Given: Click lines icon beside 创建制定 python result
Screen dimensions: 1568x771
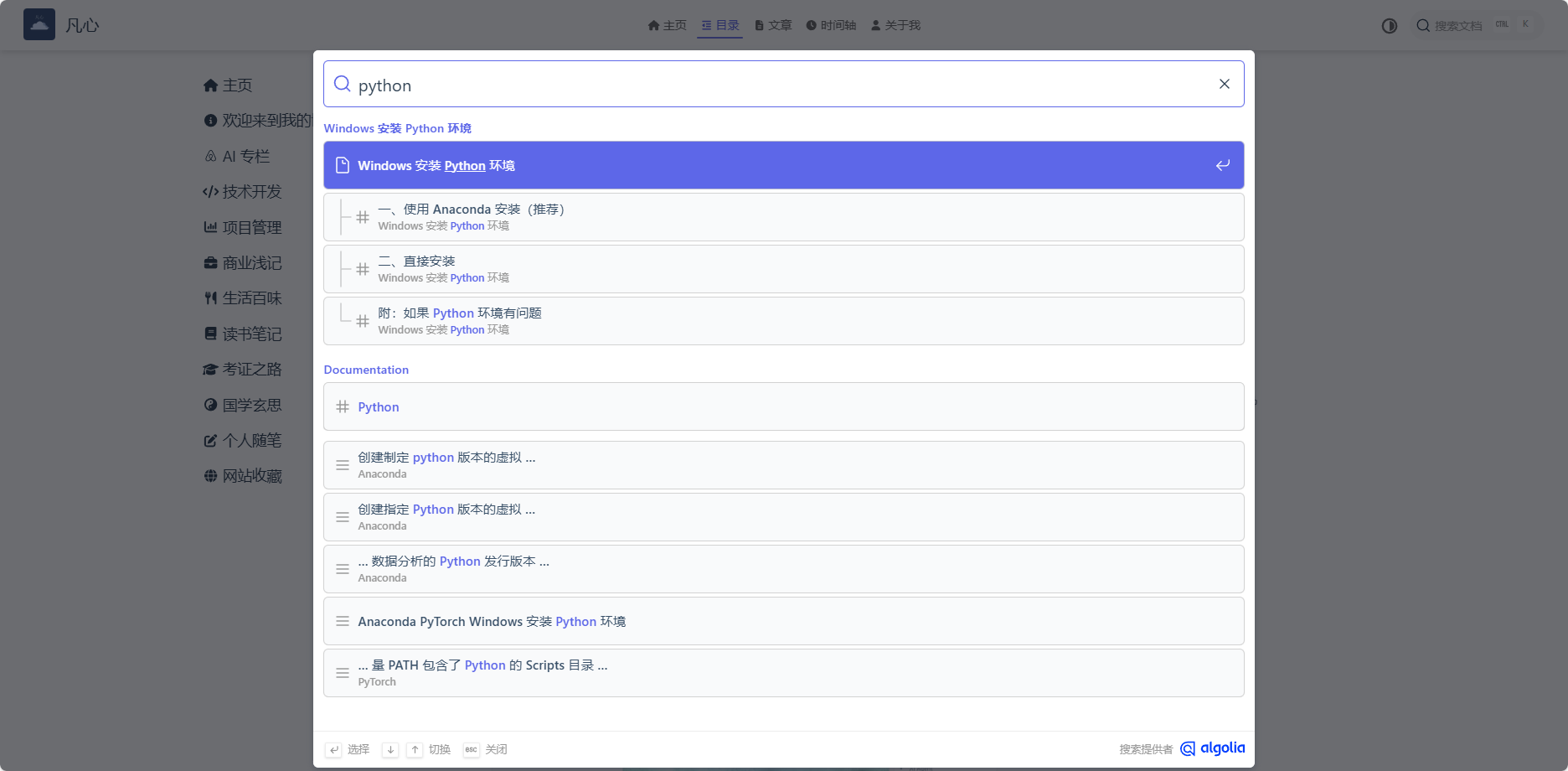Looking at the screenshot, I should coord(343,465).
